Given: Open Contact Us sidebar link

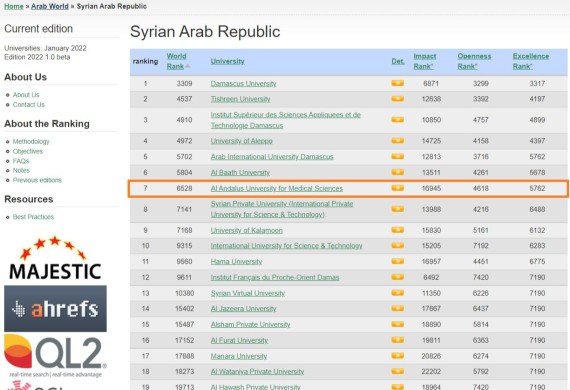Looking at the screenshot, I should tap(29, 105).
